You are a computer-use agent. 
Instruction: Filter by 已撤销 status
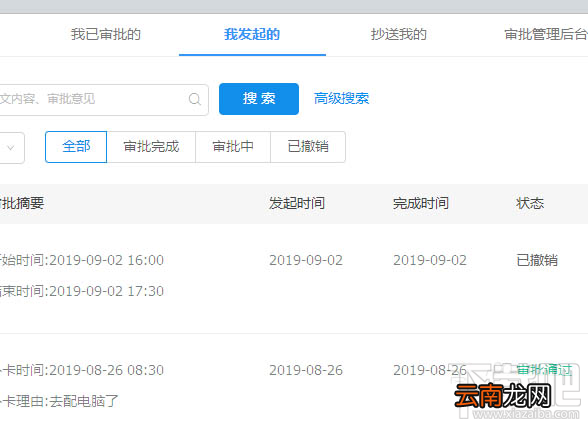pyautogui.click(x=308, y=147)
